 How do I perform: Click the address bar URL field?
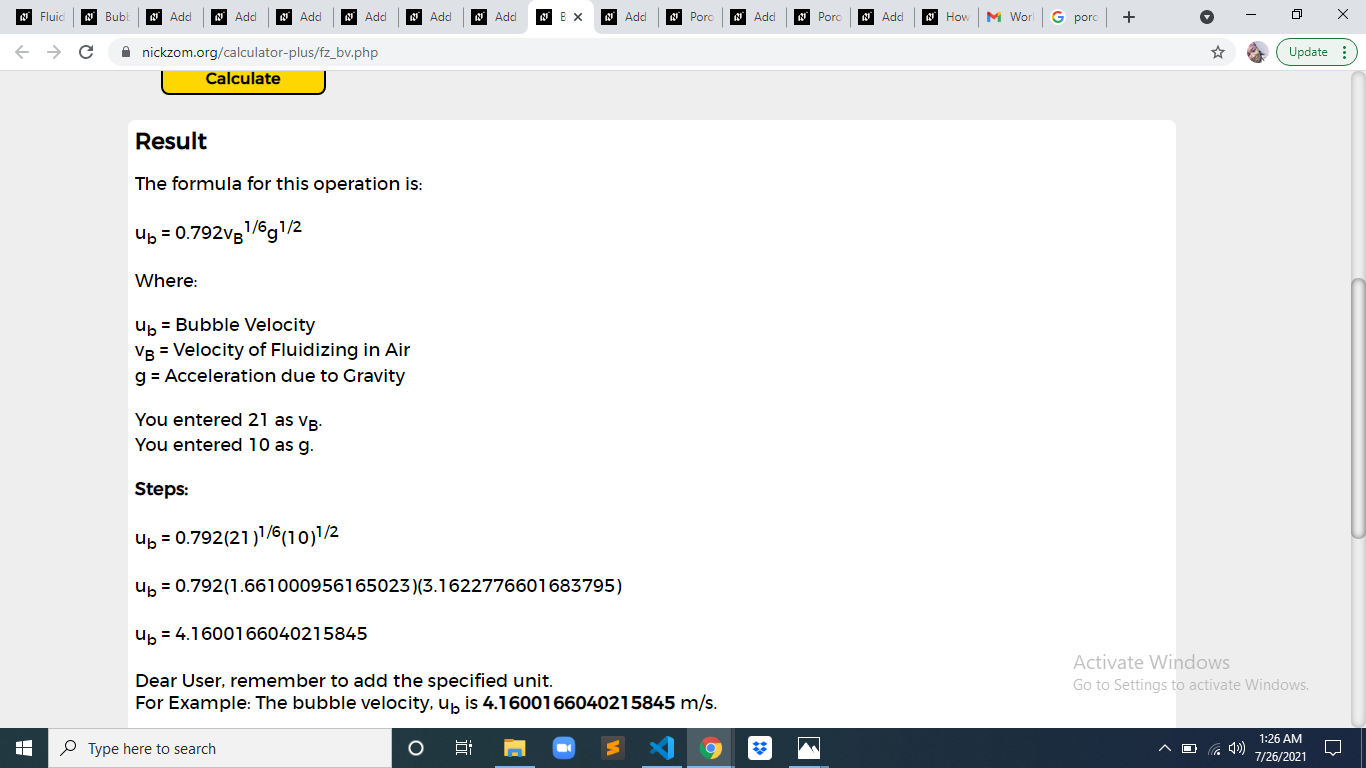pos(660,52)
